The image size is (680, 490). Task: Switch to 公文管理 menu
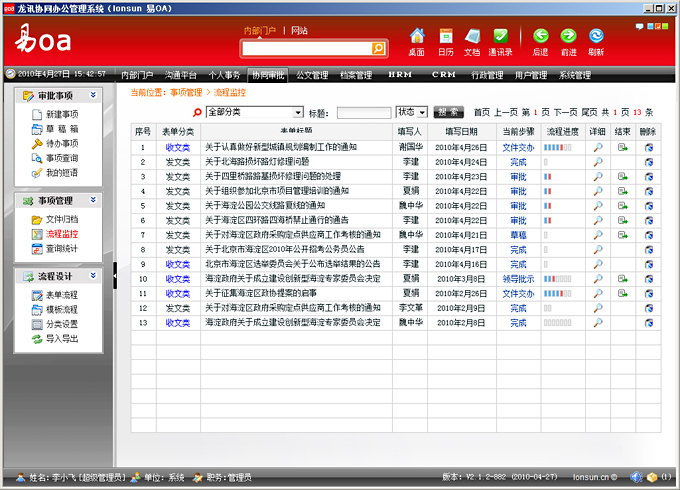(312, 75)
